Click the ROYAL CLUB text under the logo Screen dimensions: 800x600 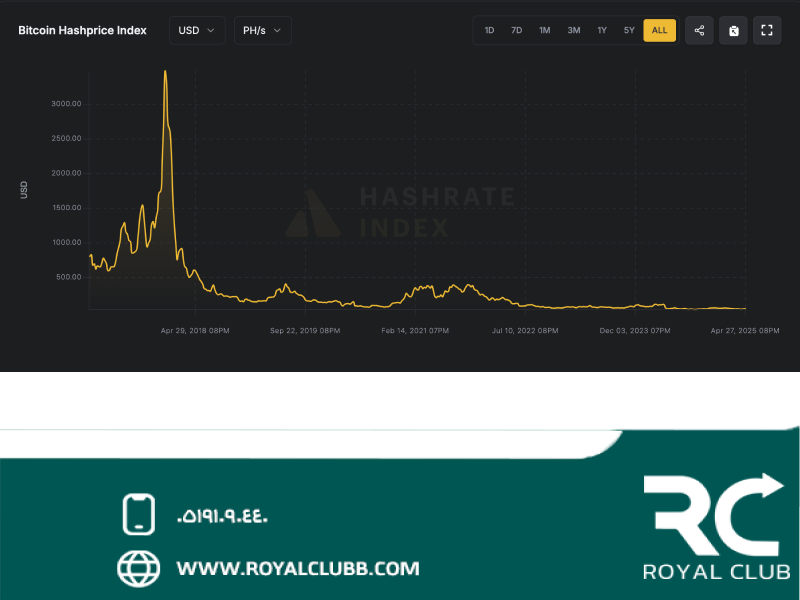(x=717, y=572)
